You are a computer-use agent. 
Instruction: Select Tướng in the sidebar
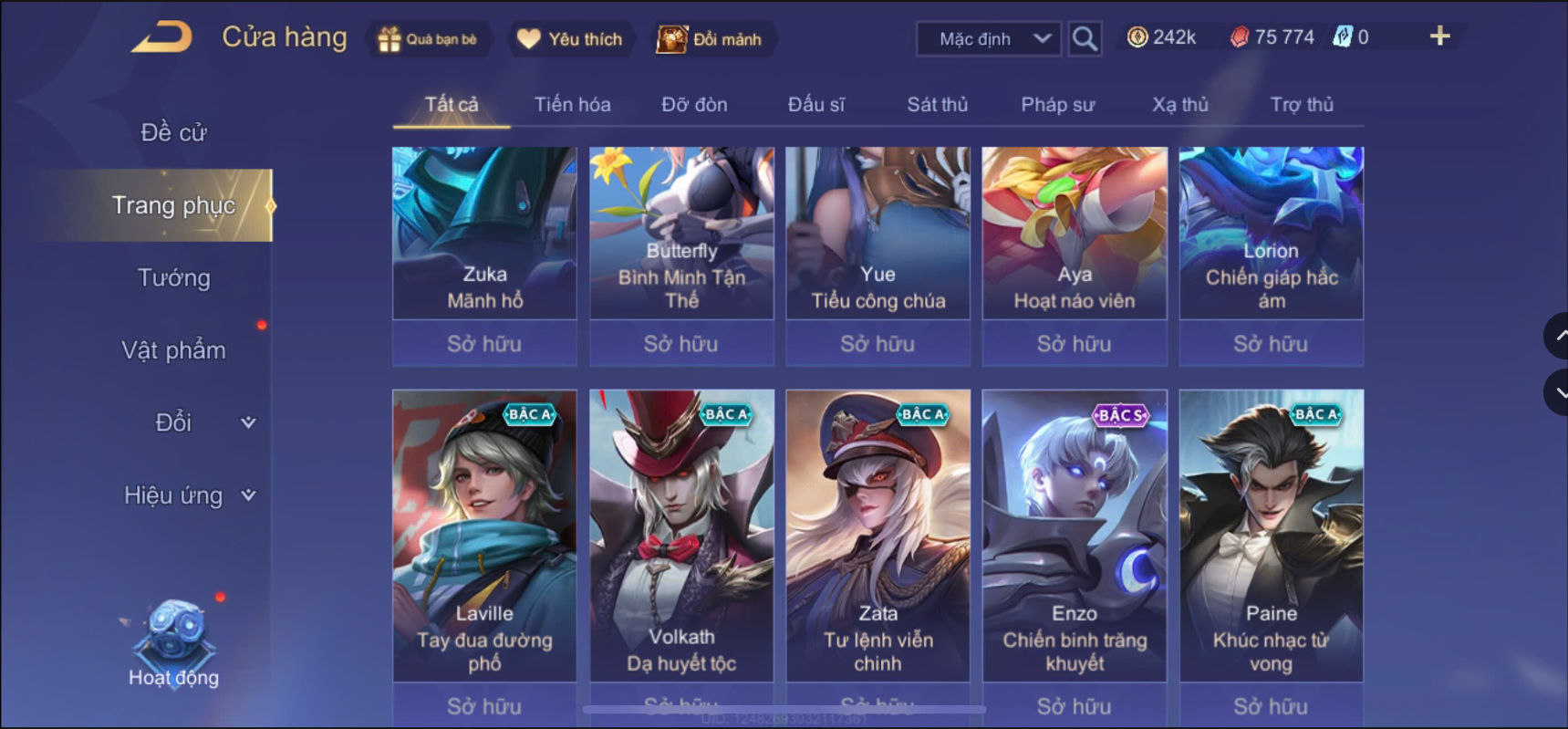pos(173,278)
